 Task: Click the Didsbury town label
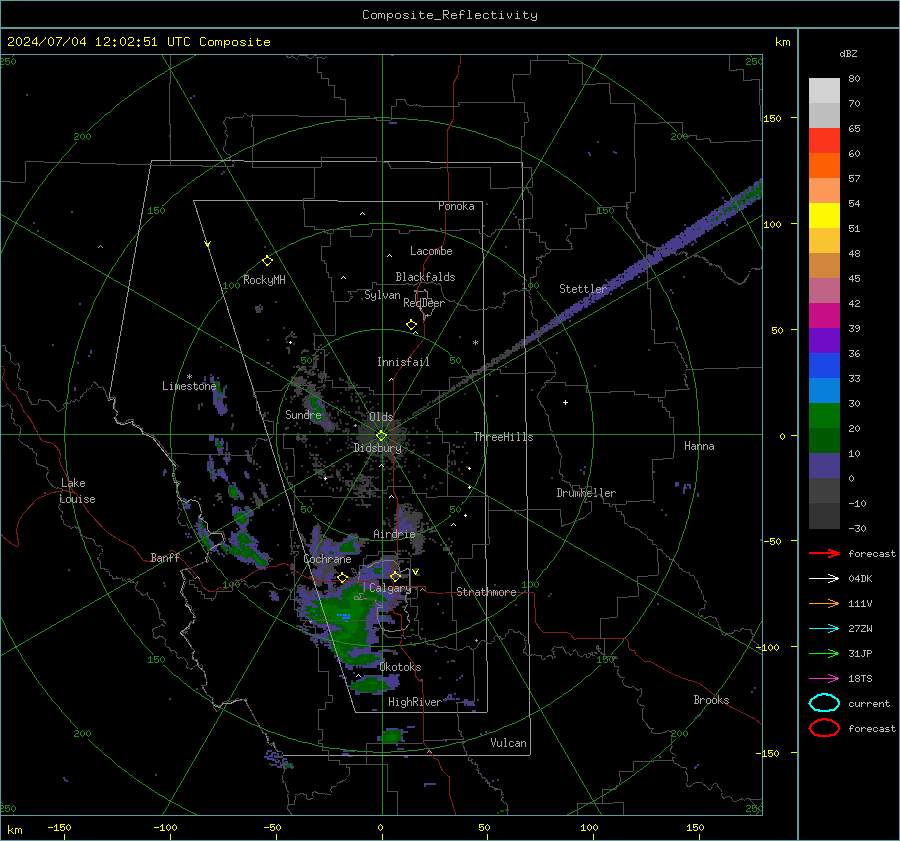pyautogui.click(x=377, y=448)
